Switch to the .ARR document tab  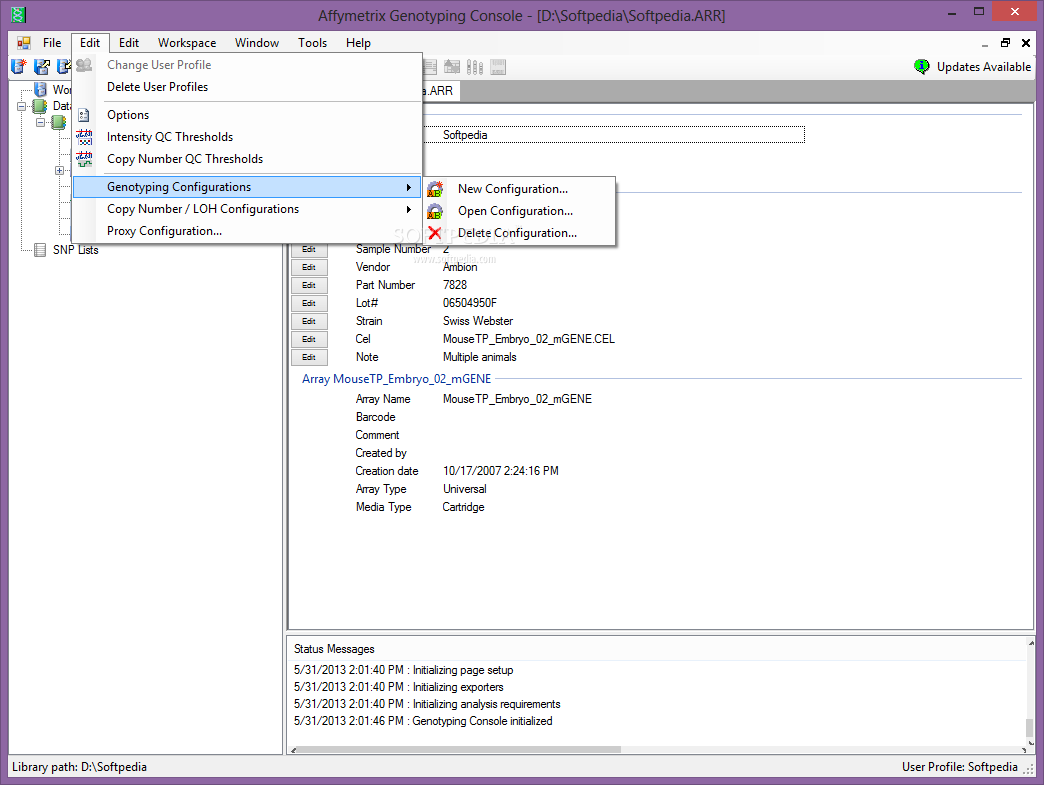(x=439, y=91)
